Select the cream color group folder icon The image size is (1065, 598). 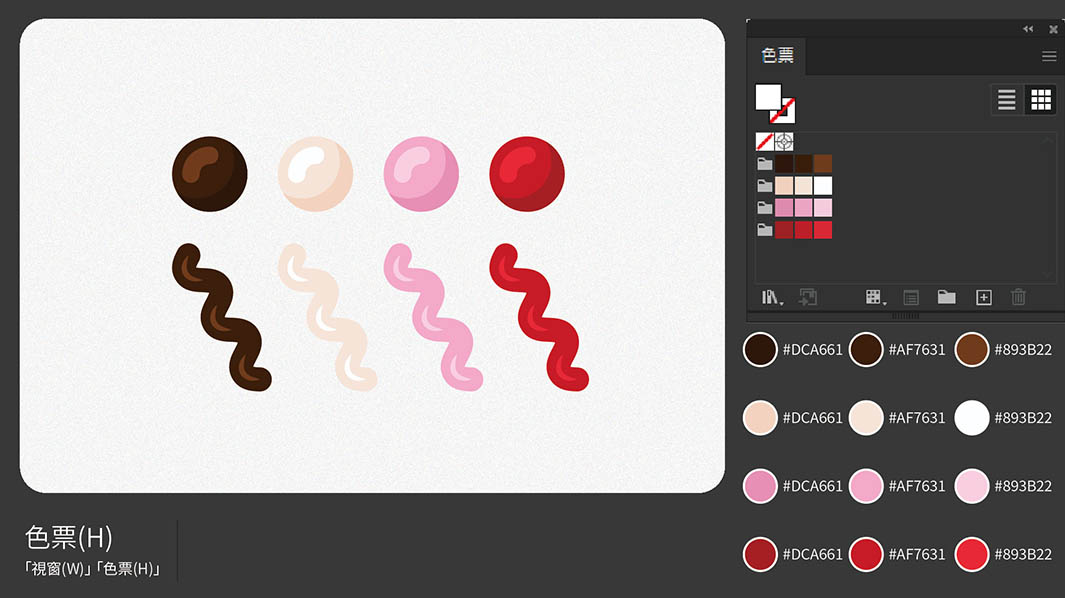pos(765,186)
